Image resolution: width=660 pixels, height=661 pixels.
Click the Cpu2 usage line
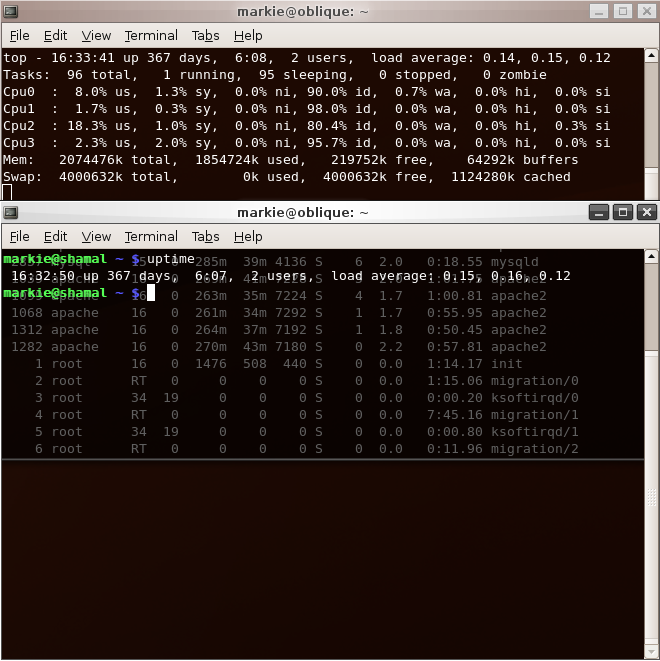pos(306,126)
